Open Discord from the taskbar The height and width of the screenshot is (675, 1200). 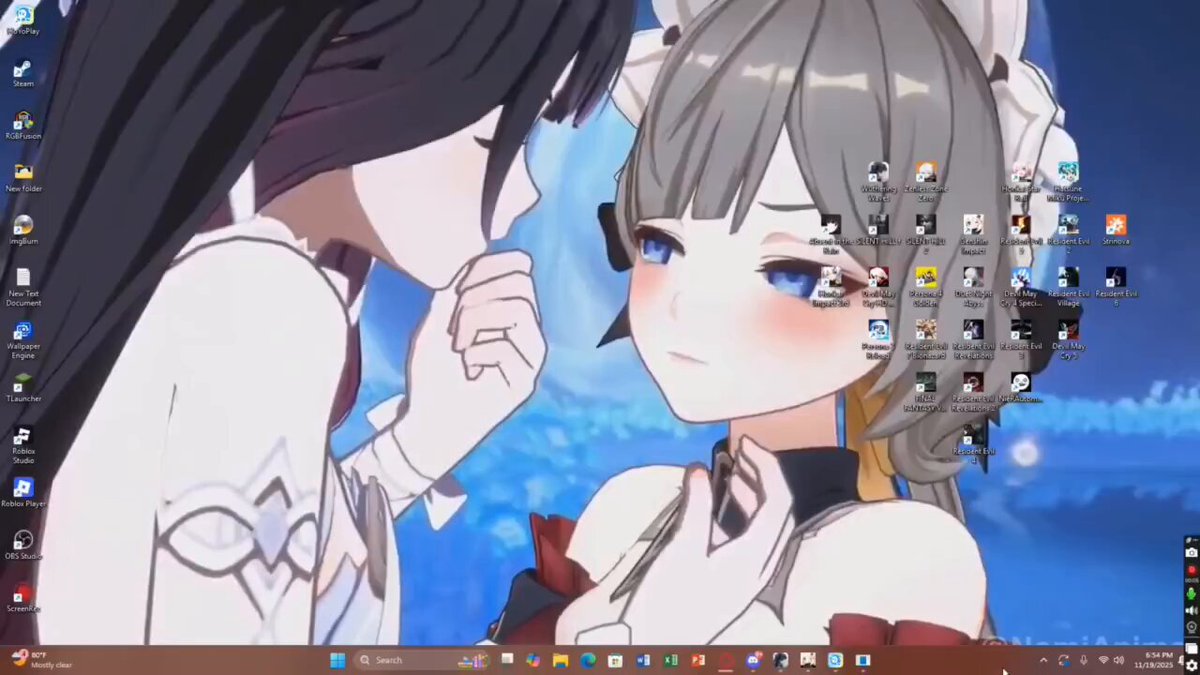pyautogui.click(x=754, y=660)
